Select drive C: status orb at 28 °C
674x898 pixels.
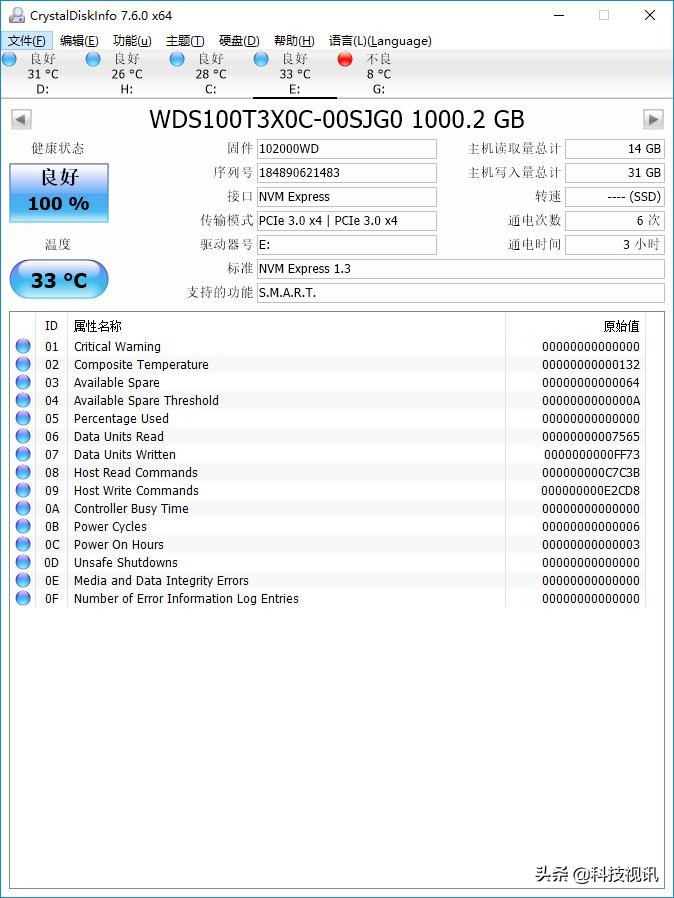click(177, 59)
